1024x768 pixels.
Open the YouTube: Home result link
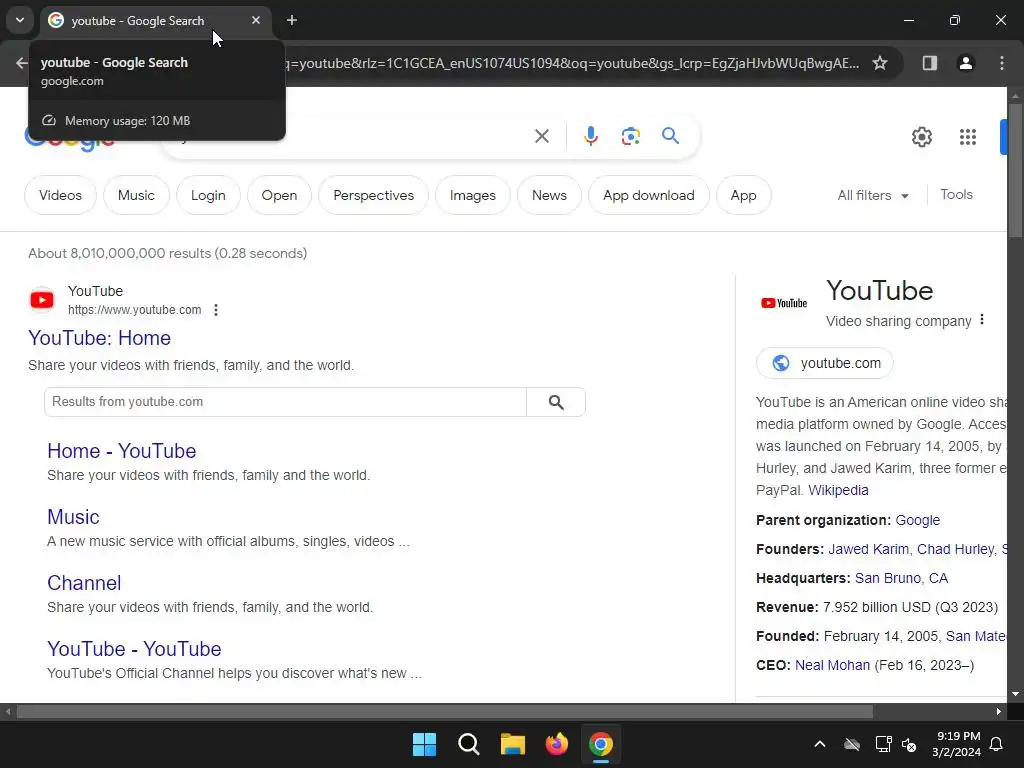[x=99, y=338]
